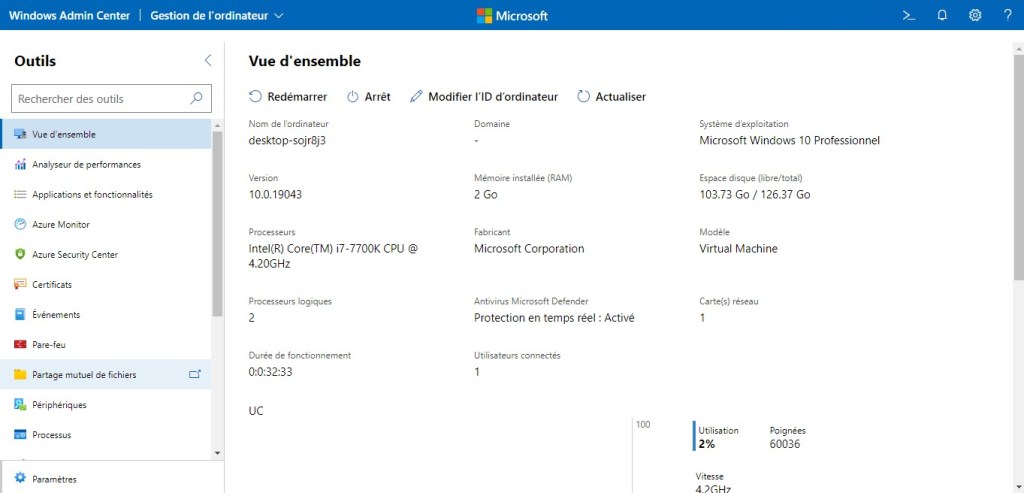Open the PowerShell console icon in header

pyautogui.click(x=909, y=15)
